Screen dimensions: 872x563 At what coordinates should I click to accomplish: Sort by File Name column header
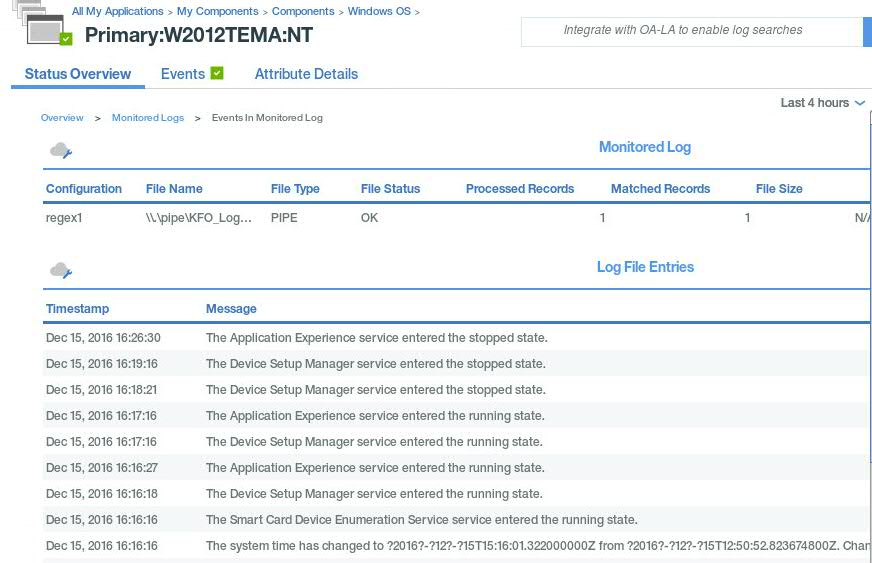point(174,189)
